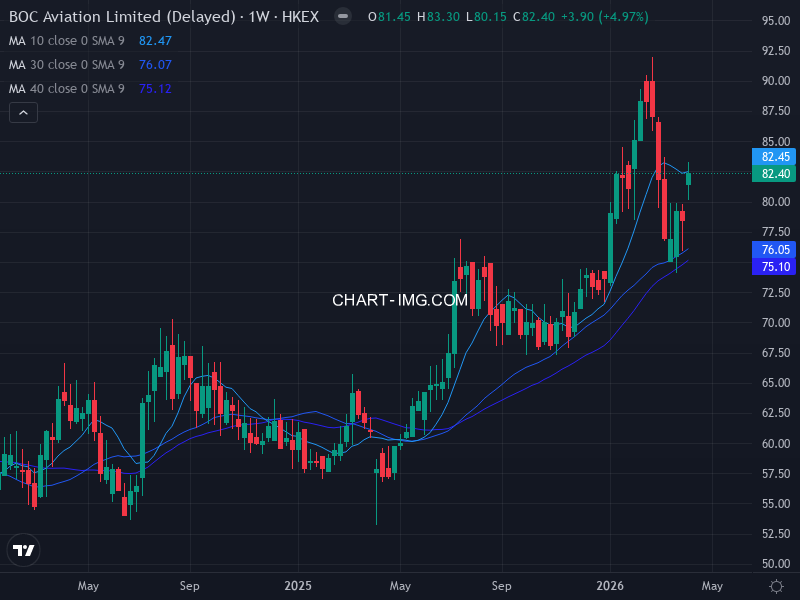Viewport: 800px width, 600px height.
Task: Open chart settings gear icon
Action: (776, 586)
